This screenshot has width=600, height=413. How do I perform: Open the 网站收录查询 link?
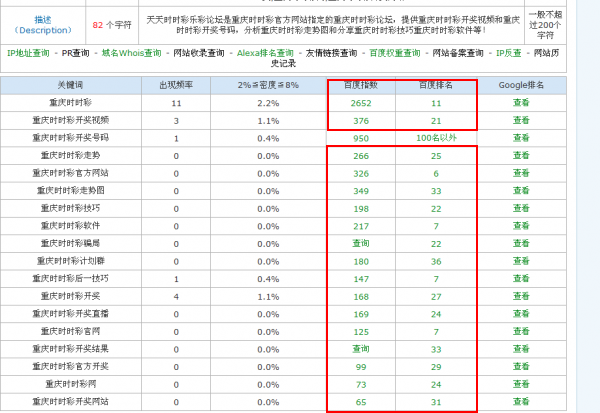[x=199, y=53]
